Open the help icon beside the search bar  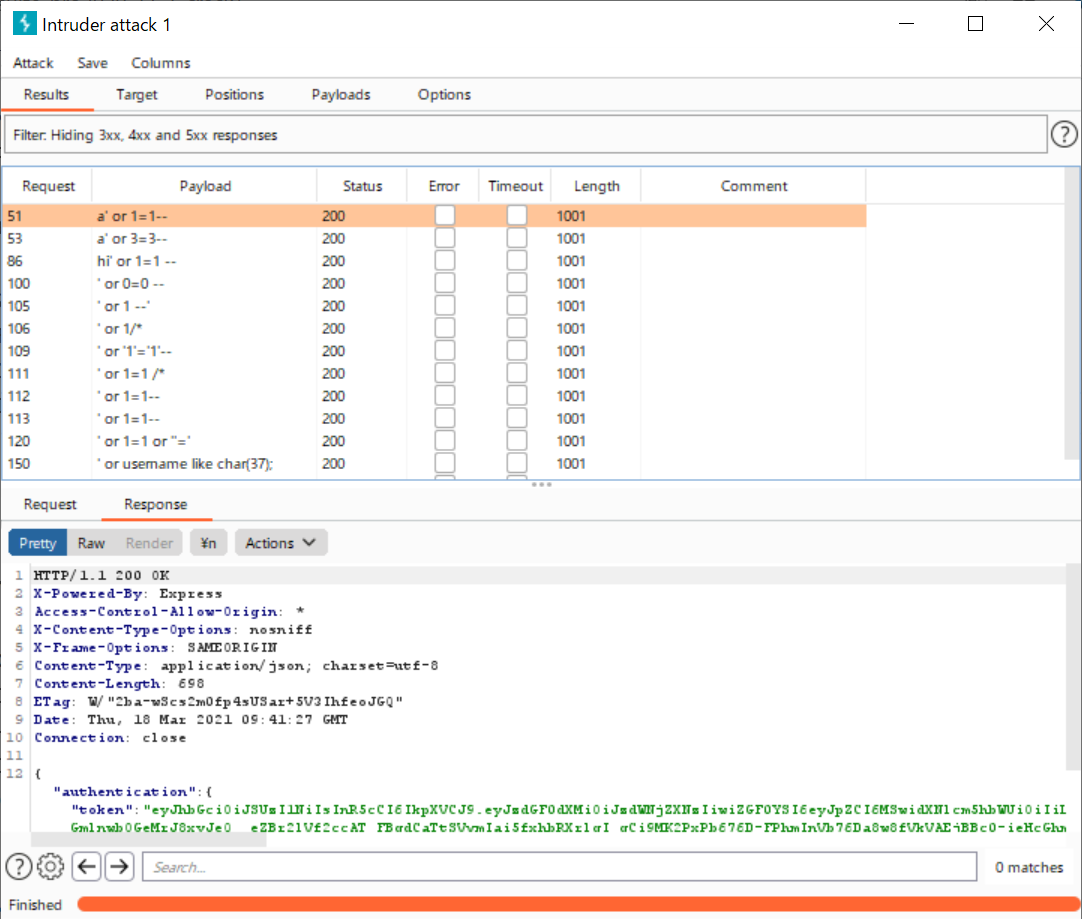[19, 867]
